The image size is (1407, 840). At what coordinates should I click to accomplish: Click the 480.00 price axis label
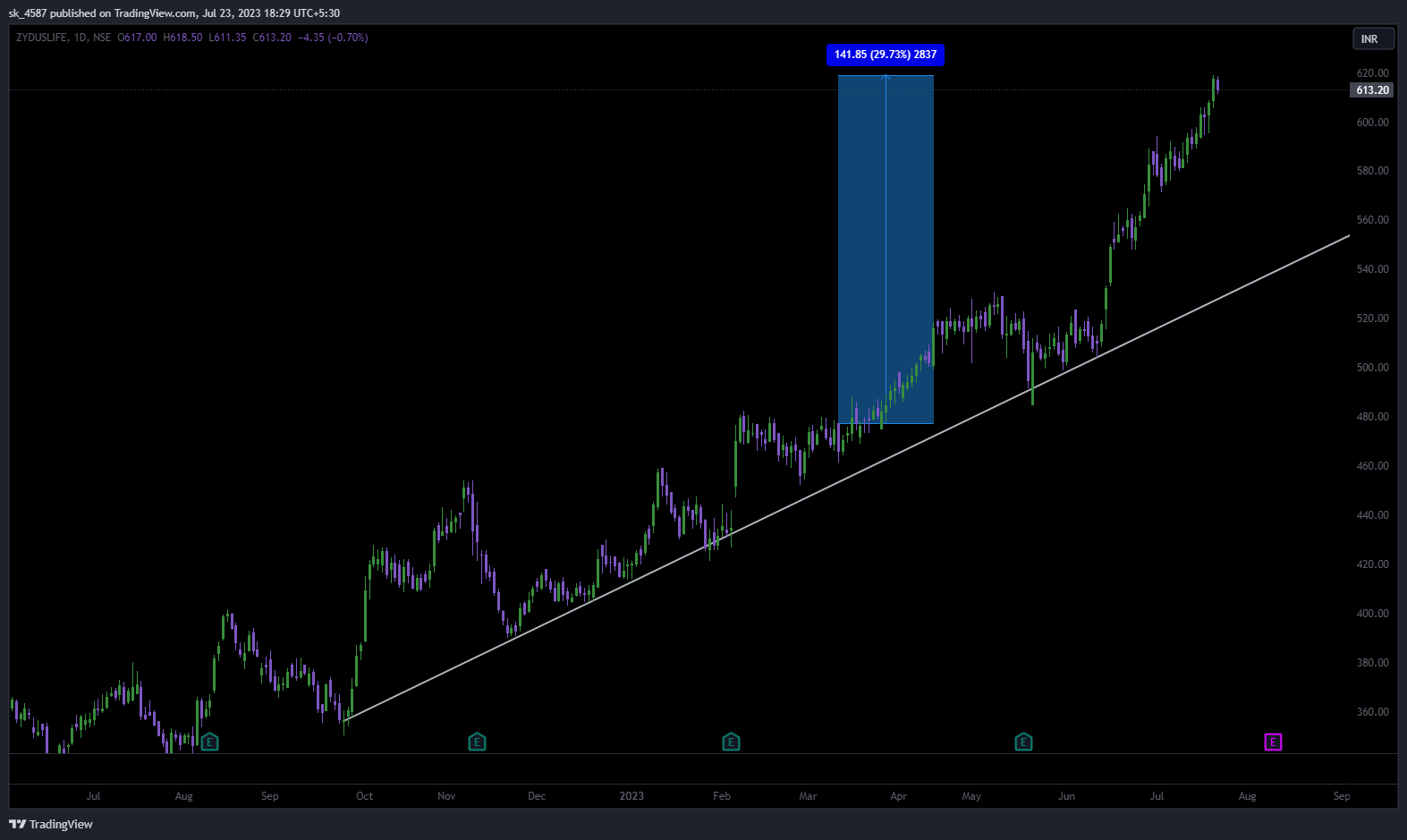tap(1372, 417)
